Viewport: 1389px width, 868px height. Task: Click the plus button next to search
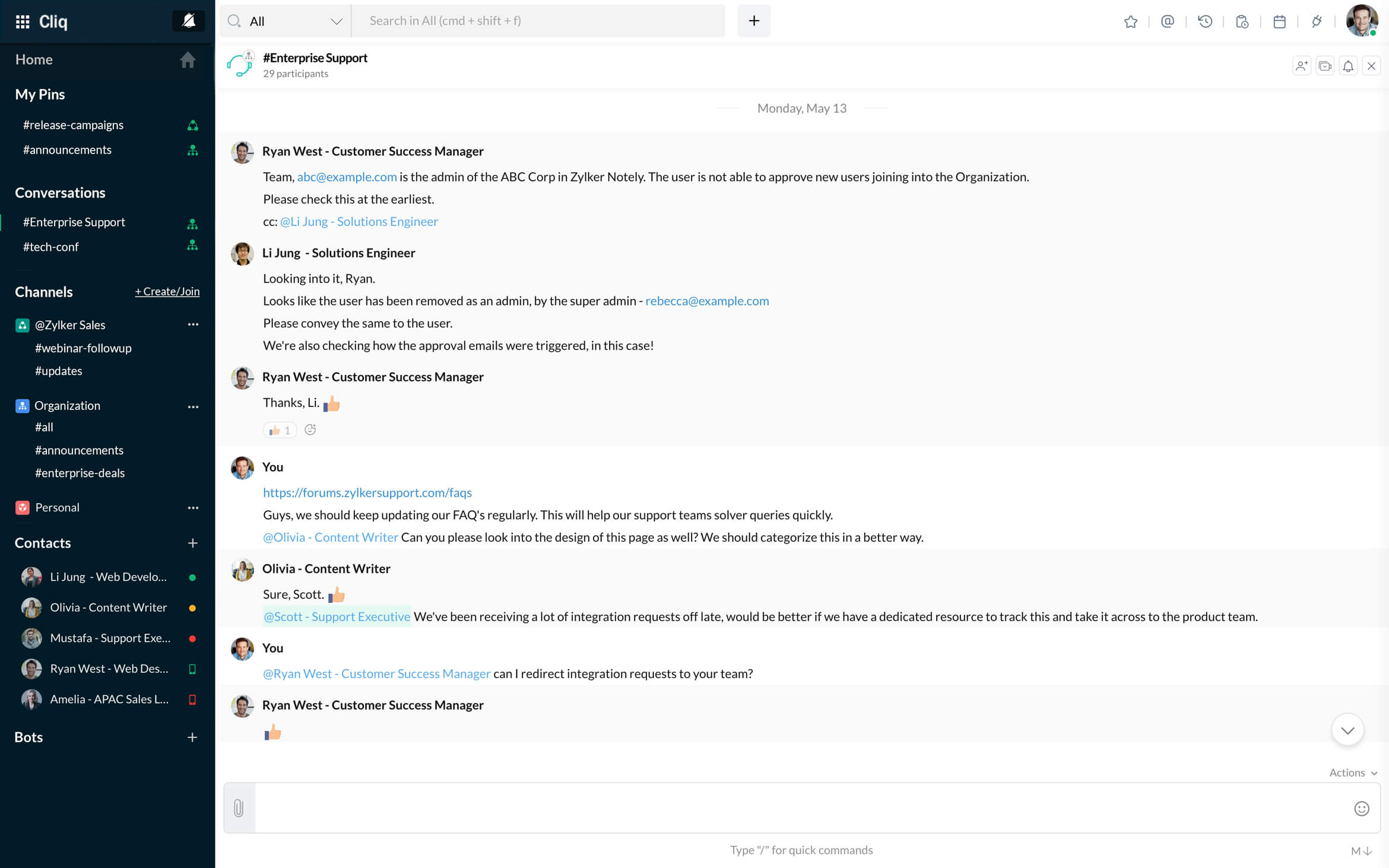coord(754,21)
